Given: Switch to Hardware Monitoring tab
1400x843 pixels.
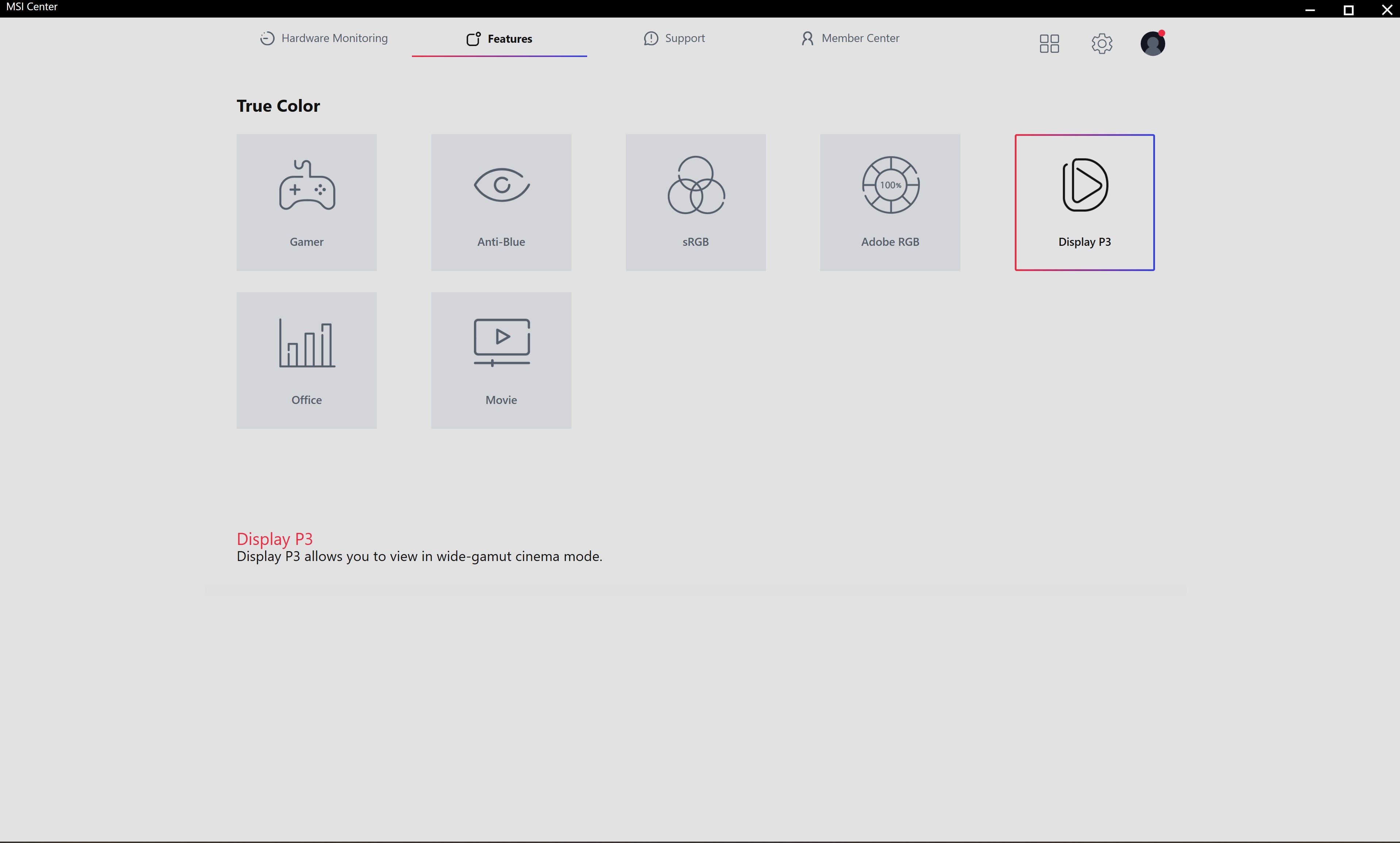Looking at the screenshot, I should 324,38.
